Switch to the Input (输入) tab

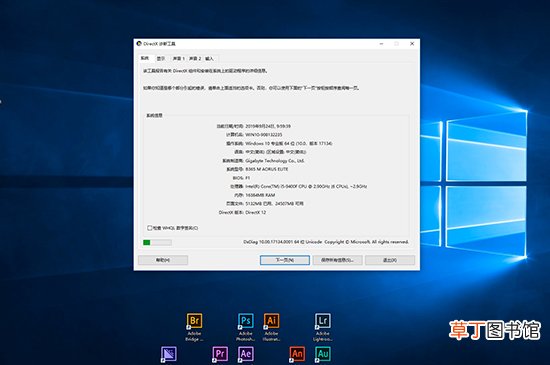click(x=209, y=59)
